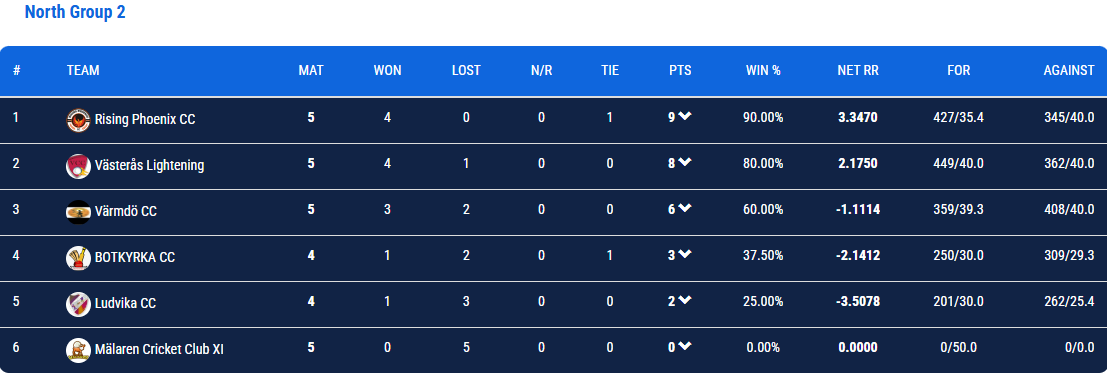The image size is (1107, 373).
Task: Sort table by PTS column header
Action: [x=681, y=71]
